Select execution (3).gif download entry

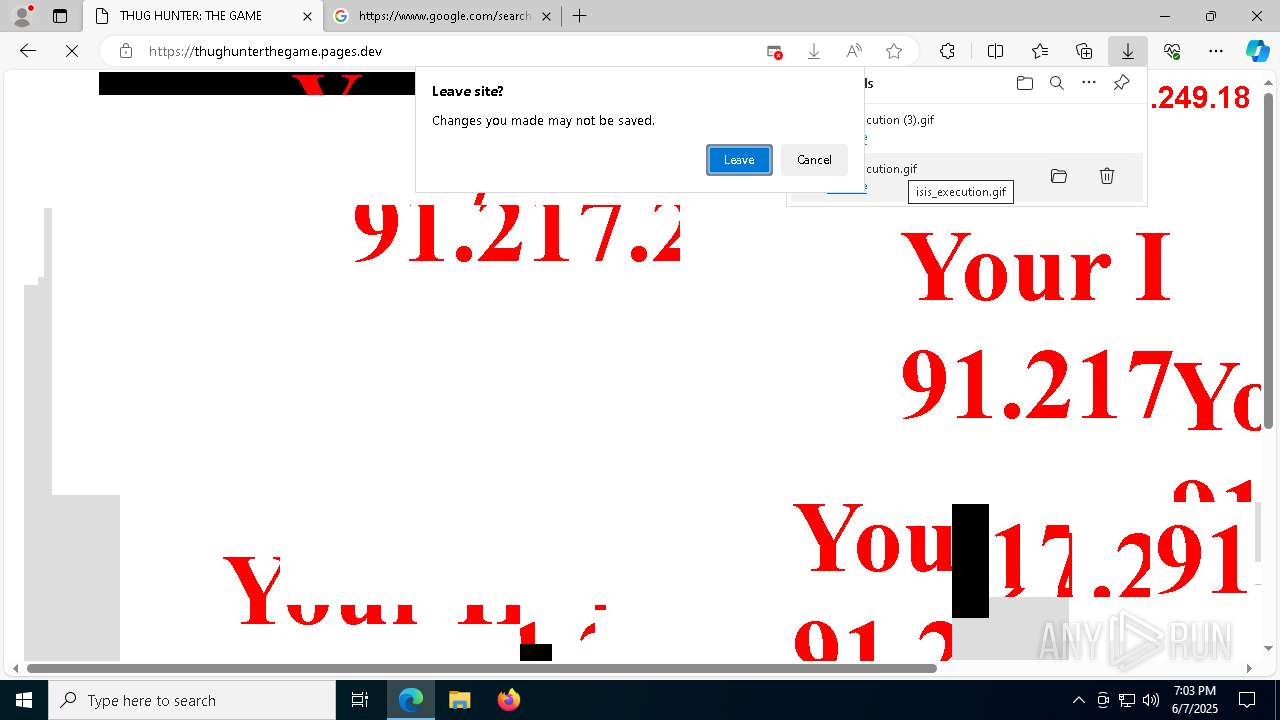pos(965,128)
